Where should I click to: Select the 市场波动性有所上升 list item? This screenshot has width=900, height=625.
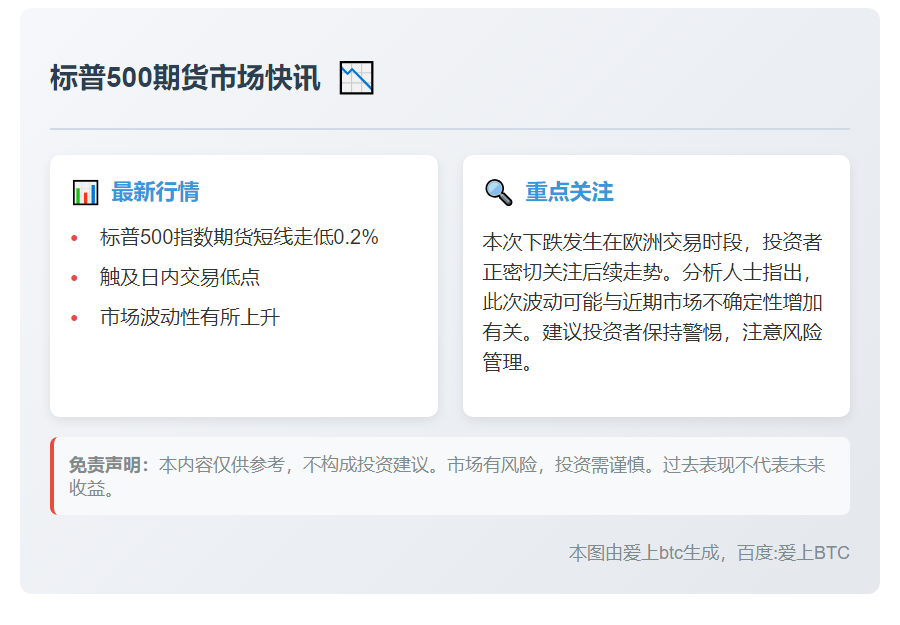(190, 318)
